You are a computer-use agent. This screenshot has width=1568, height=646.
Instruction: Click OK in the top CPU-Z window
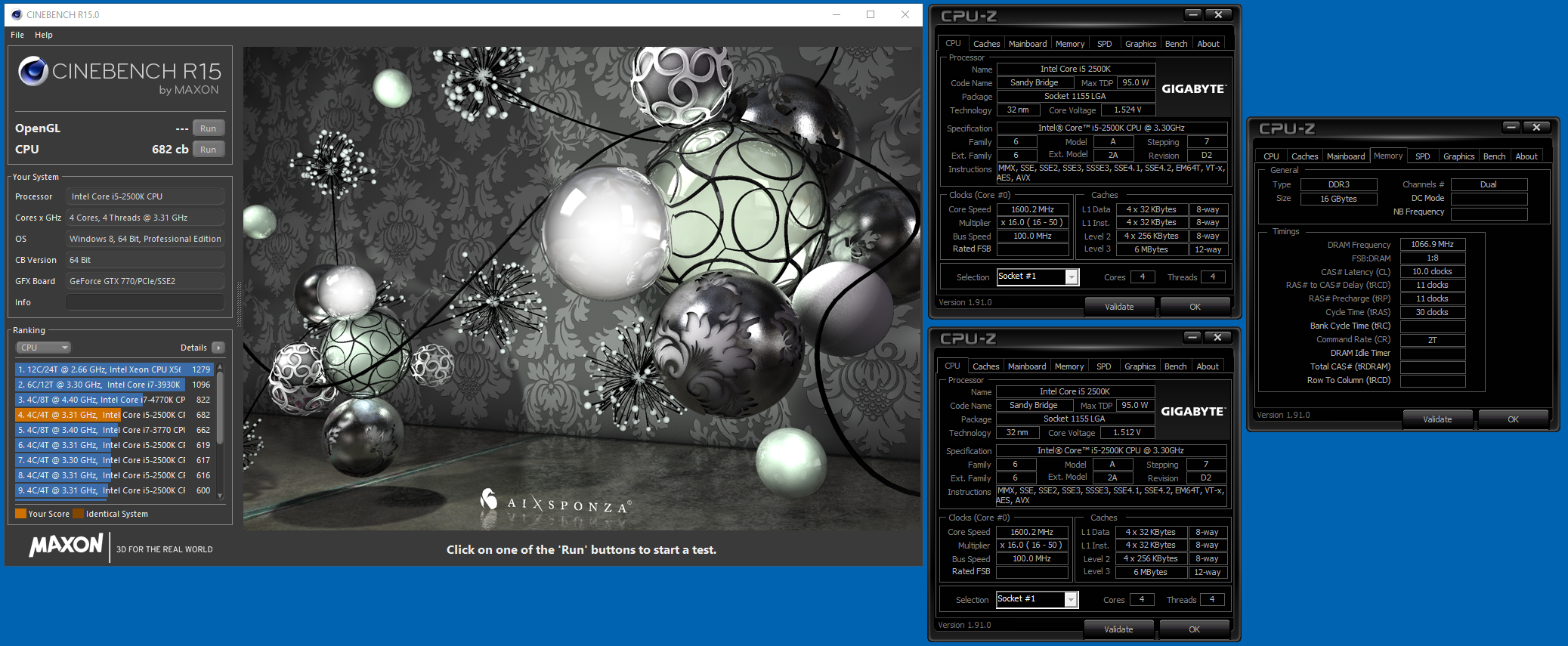click(1195, 307)
